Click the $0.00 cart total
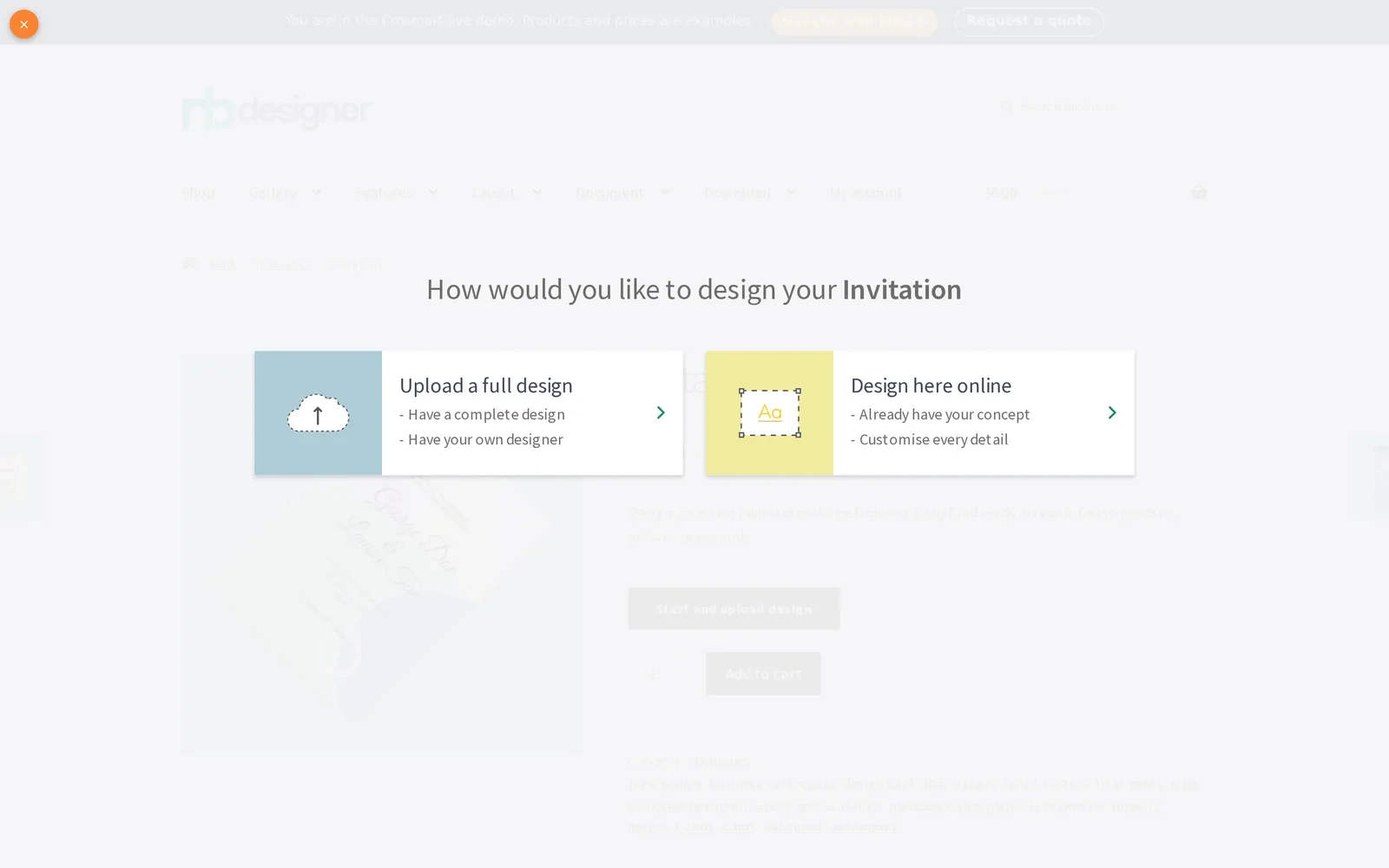This screenshot has height=868, width=1389. [x=1001, y=193]
